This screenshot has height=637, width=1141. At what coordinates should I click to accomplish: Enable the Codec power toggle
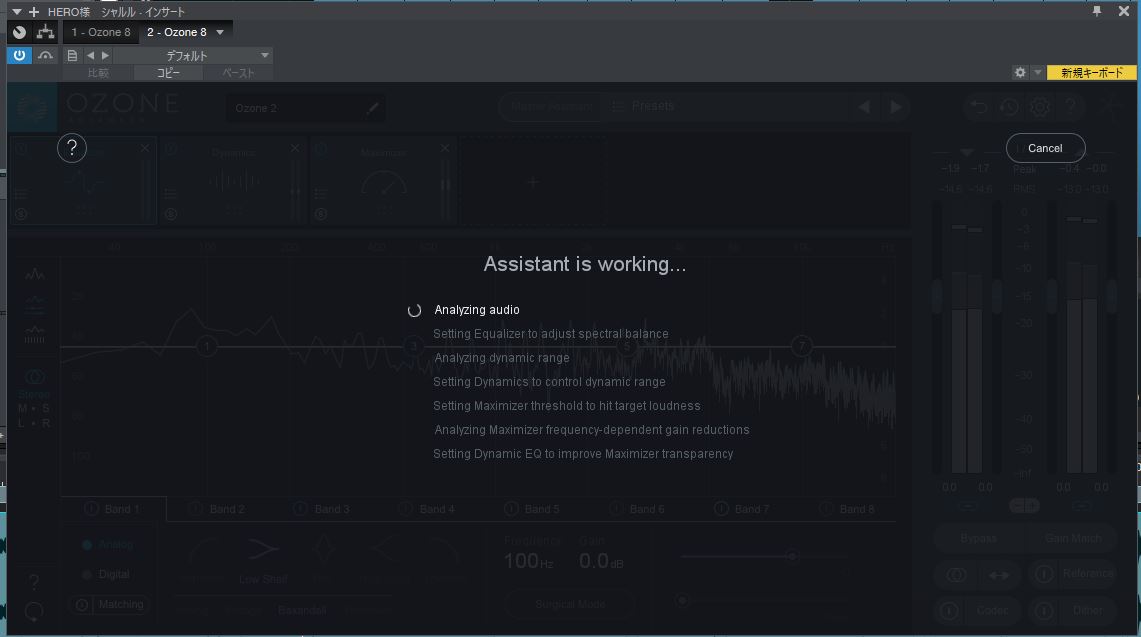pos(949,610)
